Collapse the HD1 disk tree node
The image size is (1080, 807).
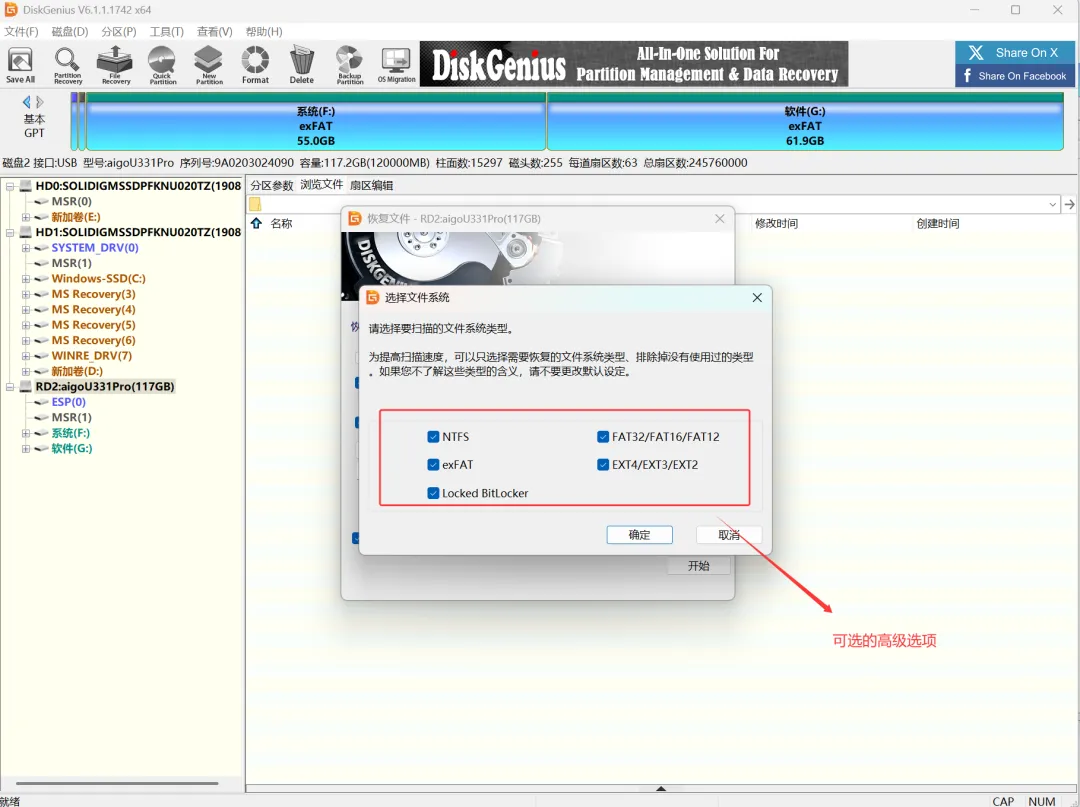(10, 233)
